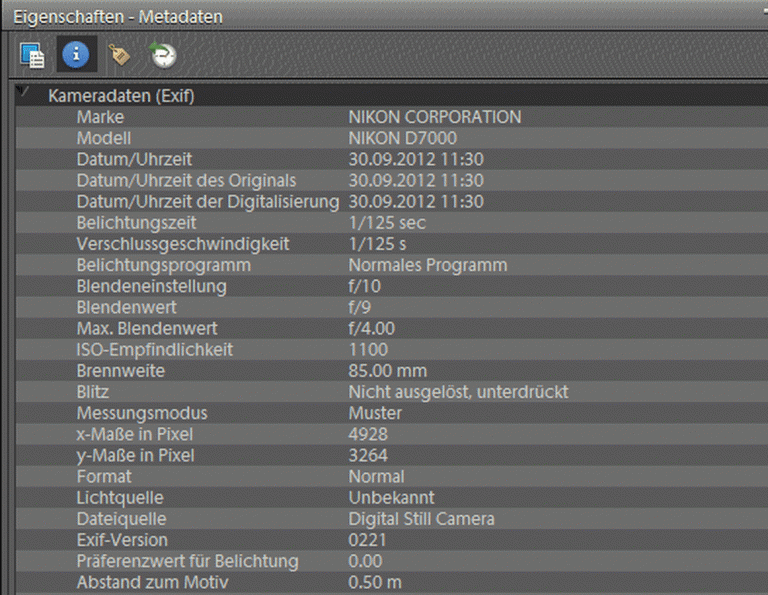The height and width of the screenshot is (595, 768).
Task: Select the blue metadata info icon
Action: point(76,54)
